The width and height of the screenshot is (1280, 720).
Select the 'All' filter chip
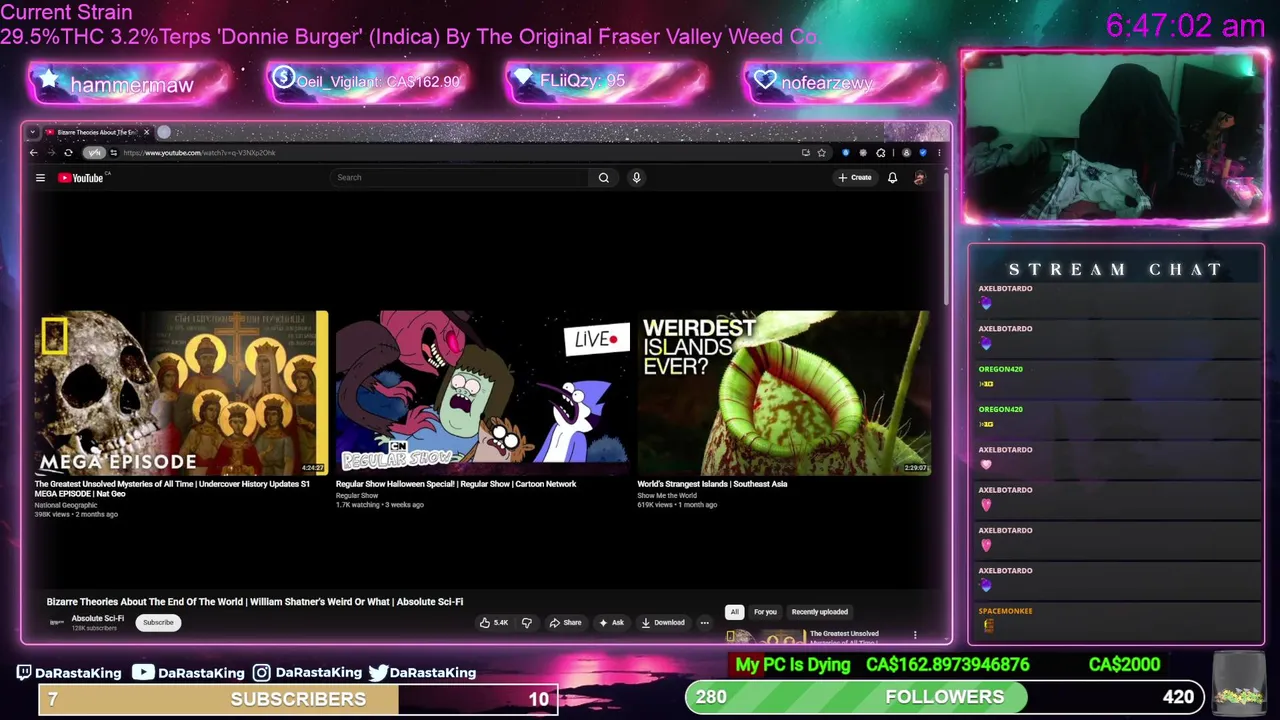[x=734, y=612]
